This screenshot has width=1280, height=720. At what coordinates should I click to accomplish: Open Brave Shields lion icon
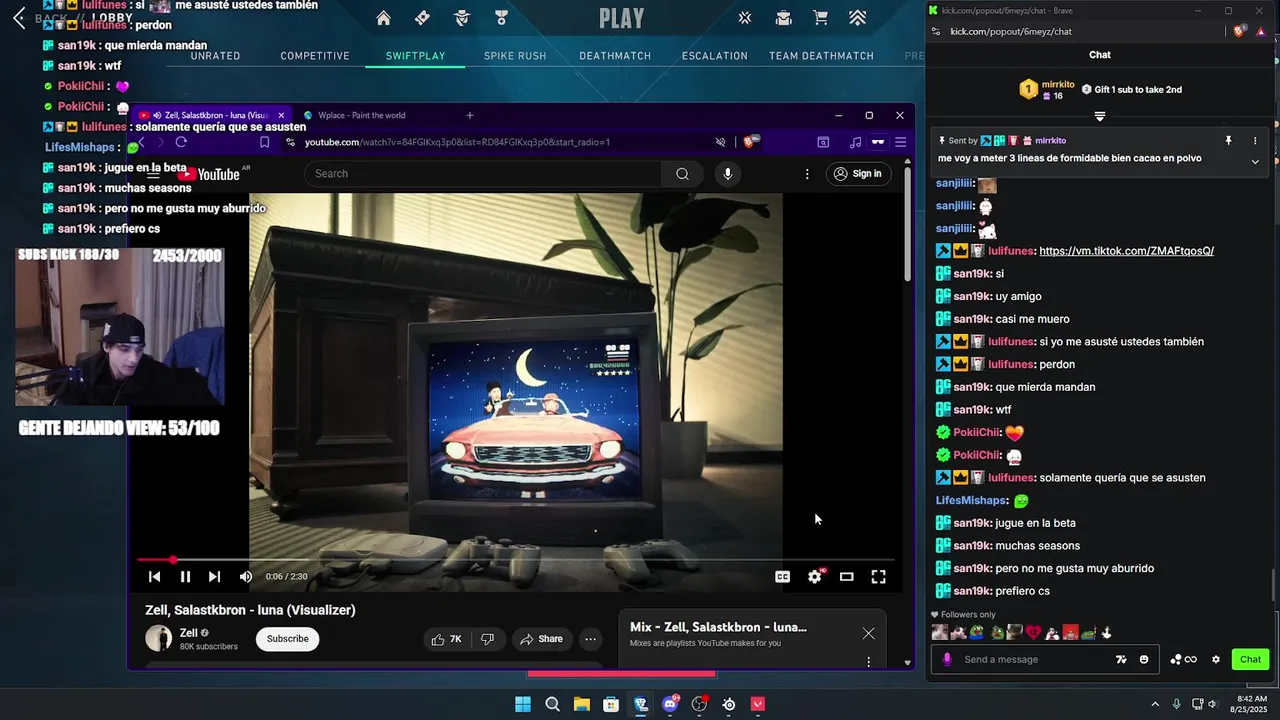point(751,142)
